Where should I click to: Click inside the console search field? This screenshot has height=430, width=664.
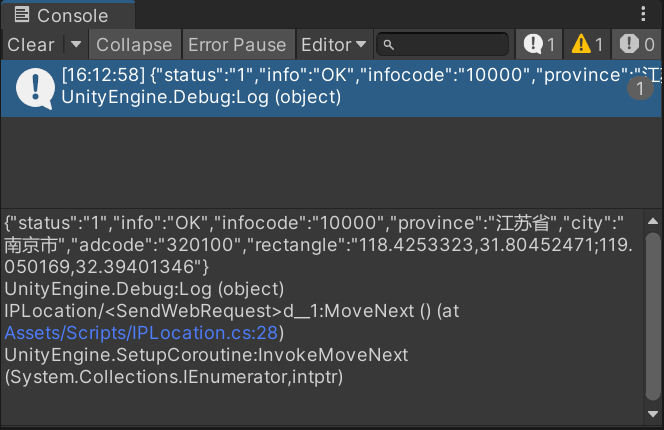[x=443, y=44]
